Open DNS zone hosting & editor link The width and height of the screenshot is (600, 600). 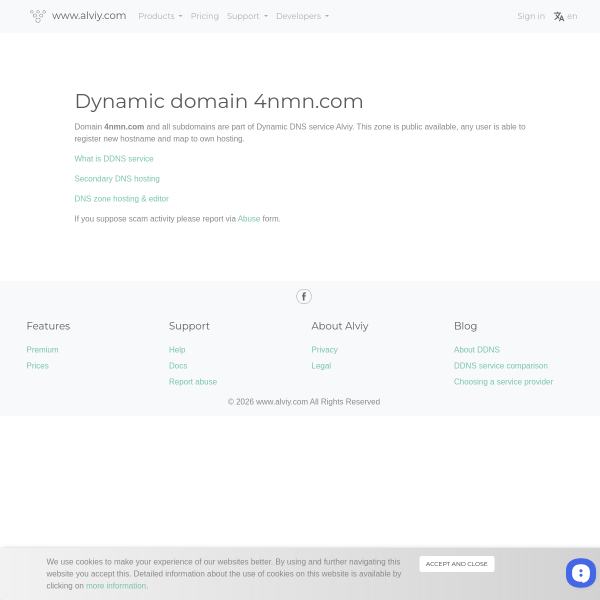(x=121, y=199)
